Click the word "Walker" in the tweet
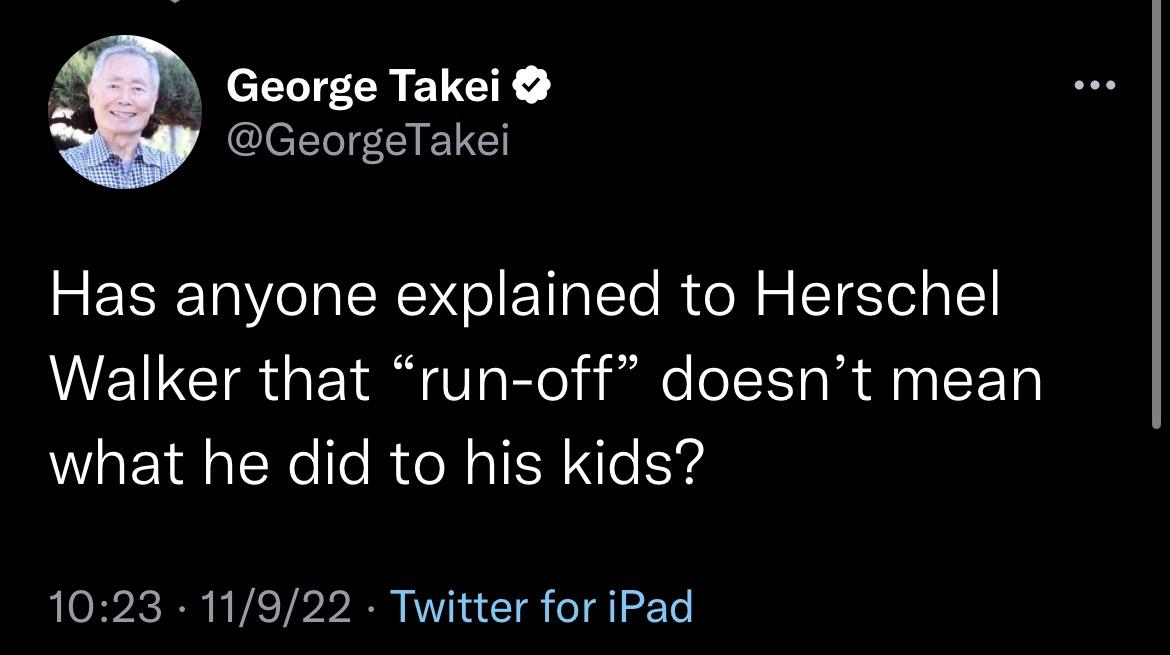1170x655 pixels. pyautogui.click(x=155, y=383)
